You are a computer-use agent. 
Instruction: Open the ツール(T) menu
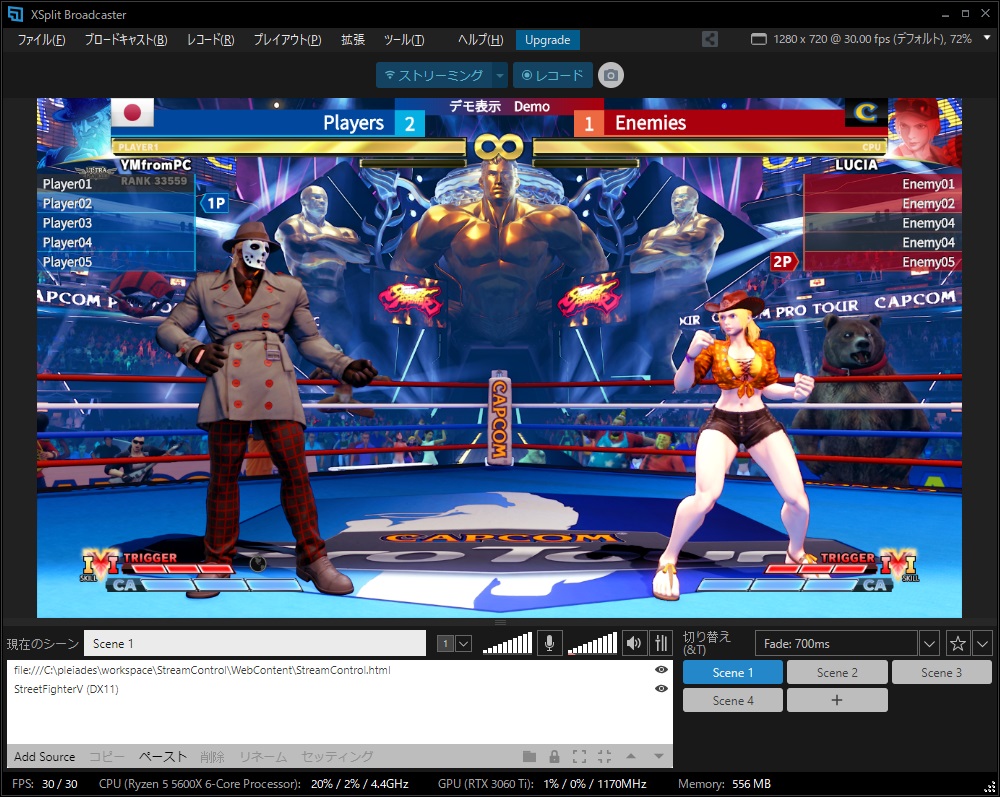tap(404, 40)
